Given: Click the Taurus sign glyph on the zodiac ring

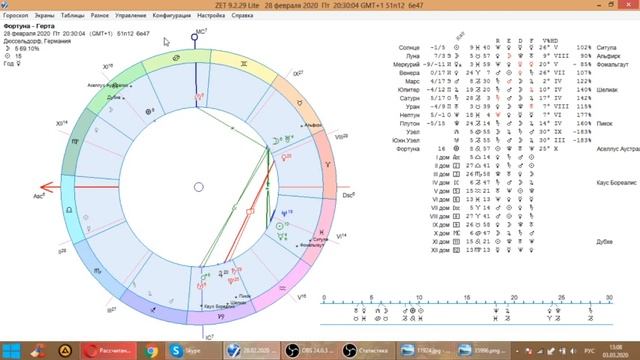Looking at the screenshot, I should click(x=300, y=103).
